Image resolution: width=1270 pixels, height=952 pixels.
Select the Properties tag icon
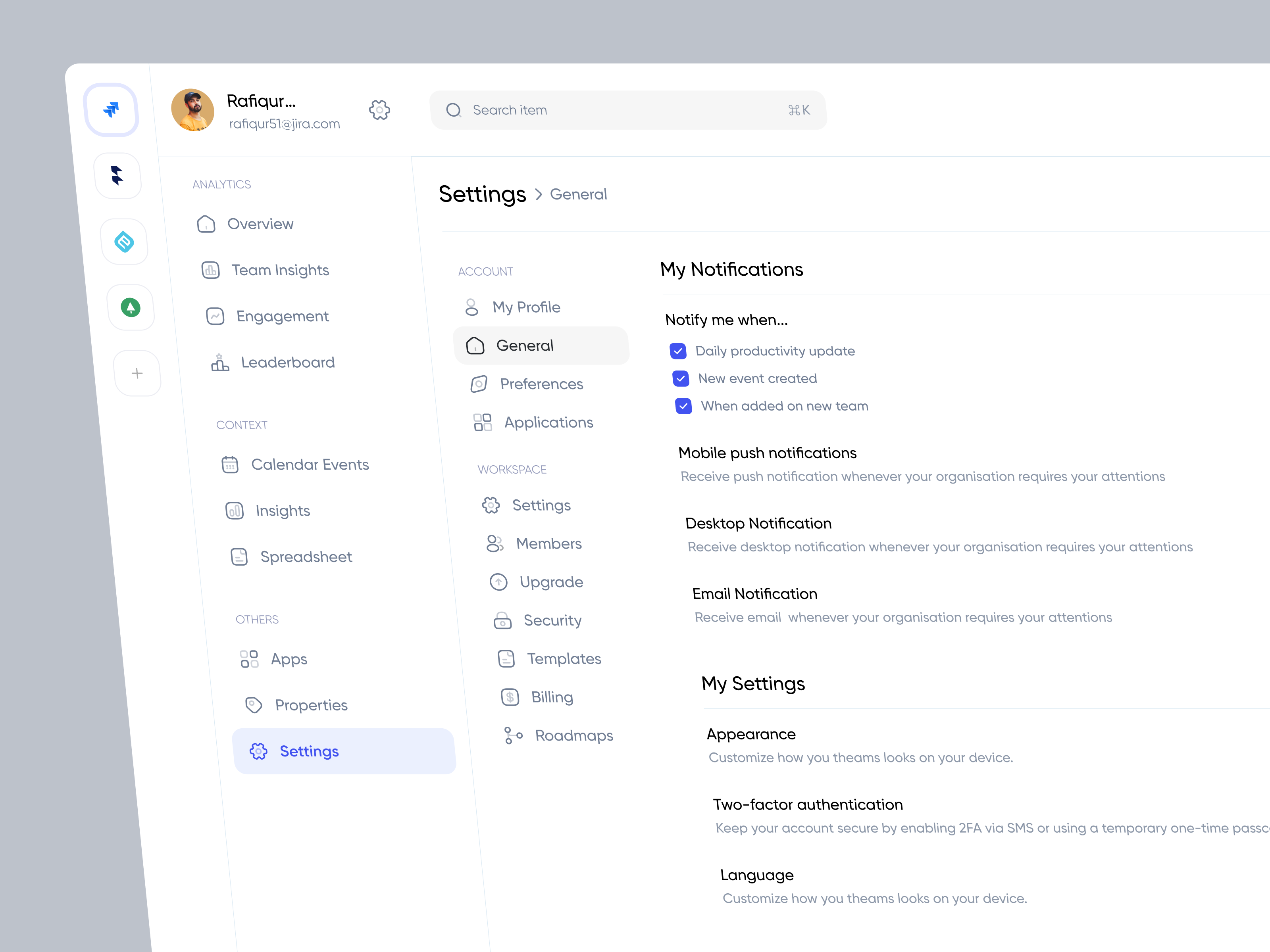coord(253,704)
